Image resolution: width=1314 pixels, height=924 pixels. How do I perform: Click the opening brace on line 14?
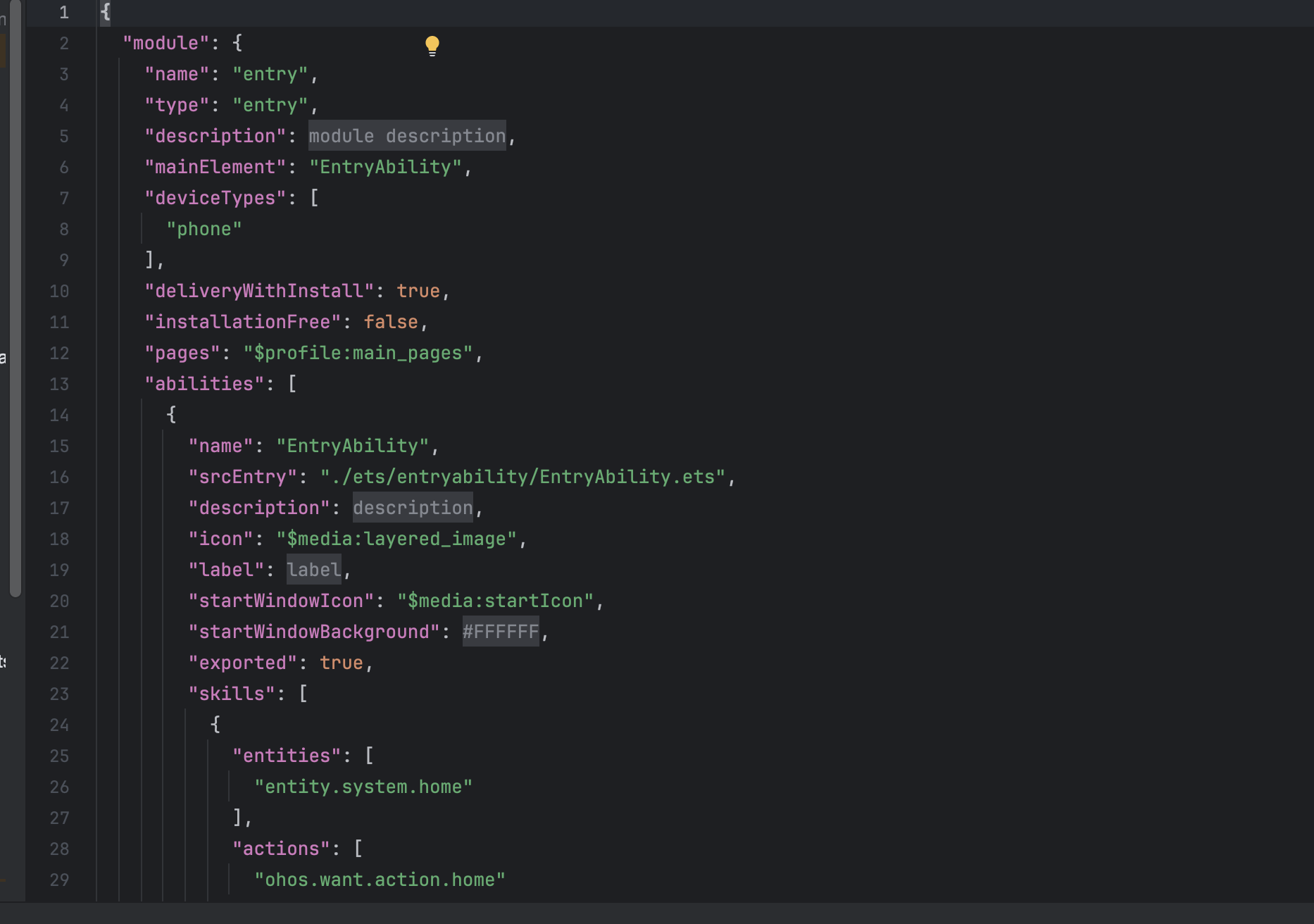[171, 415]
